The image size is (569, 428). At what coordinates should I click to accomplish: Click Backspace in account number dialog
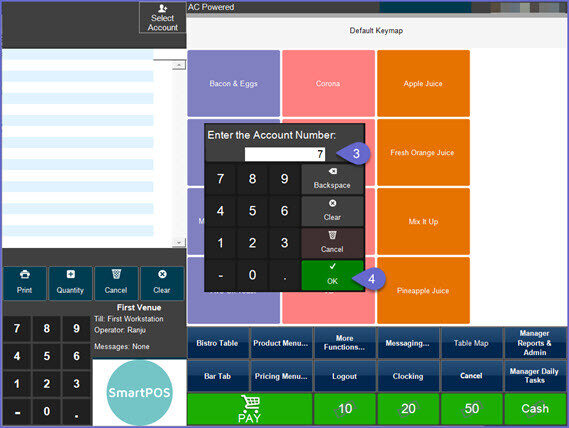click(x=332, y=179)
